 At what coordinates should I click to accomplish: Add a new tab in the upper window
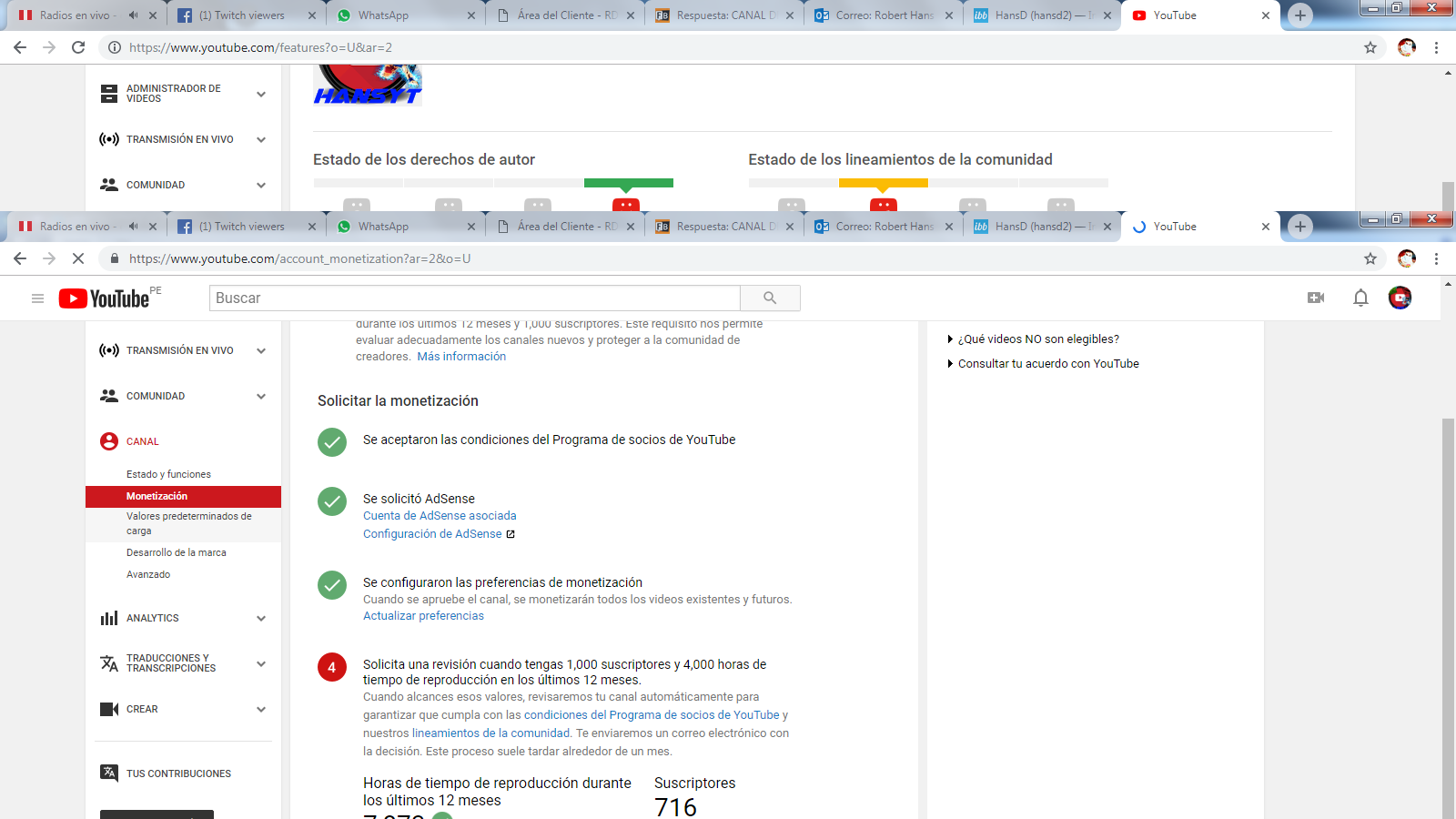pyautogui.click(x=1300, y=15)
